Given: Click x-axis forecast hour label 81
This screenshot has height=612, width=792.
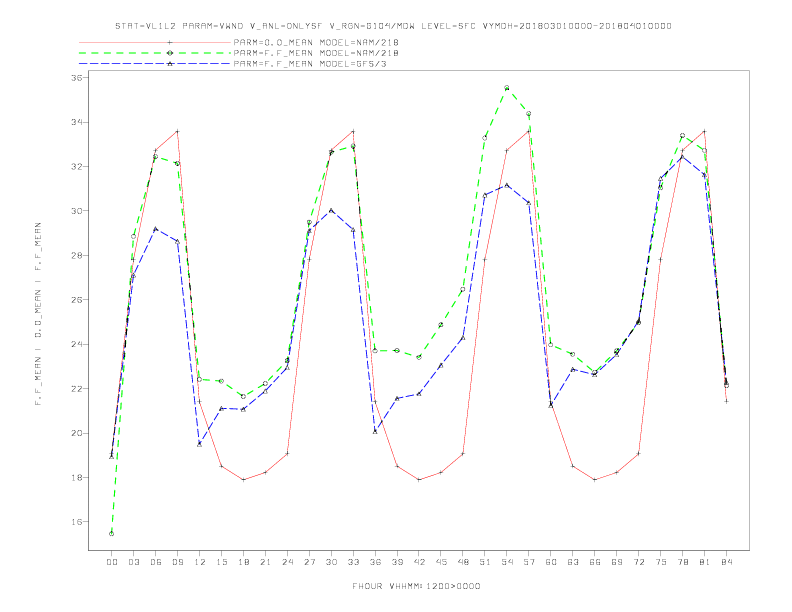Looking at the screenshot, I should (x=705, y=562).
